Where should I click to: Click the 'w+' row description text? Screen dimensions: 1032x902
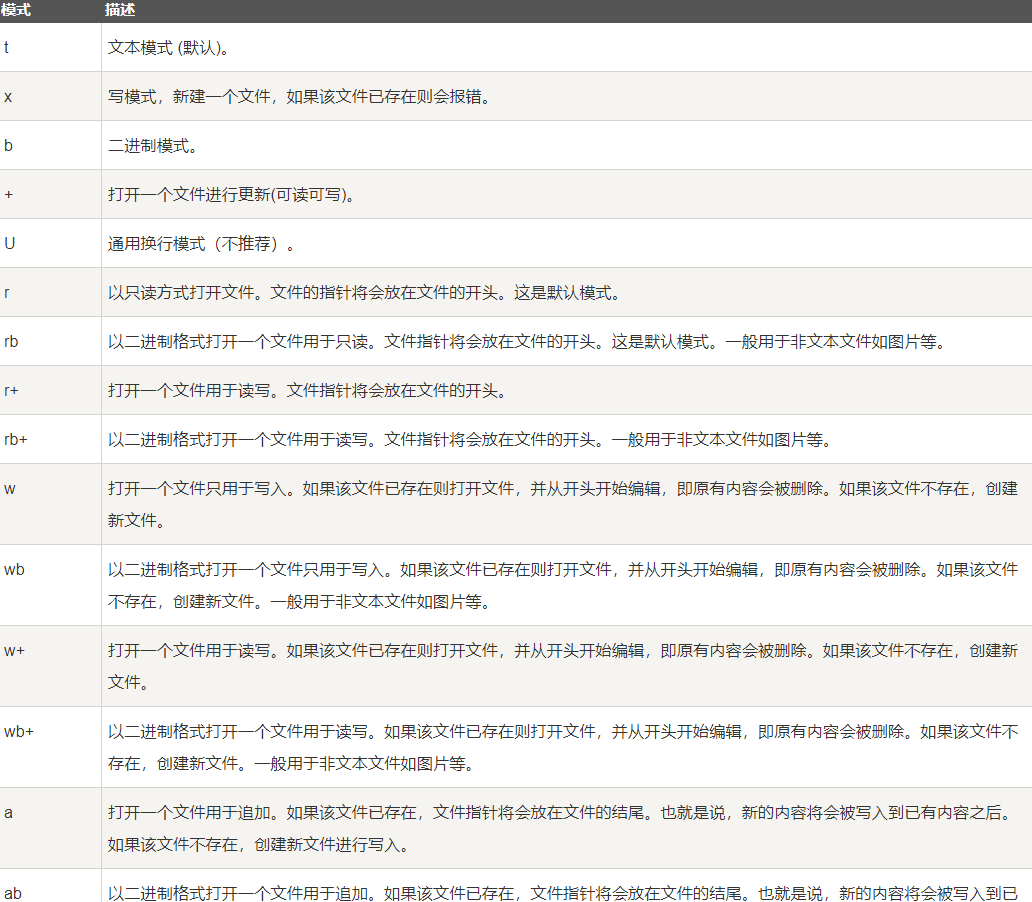pyautogui.click(x=563, y=666)
